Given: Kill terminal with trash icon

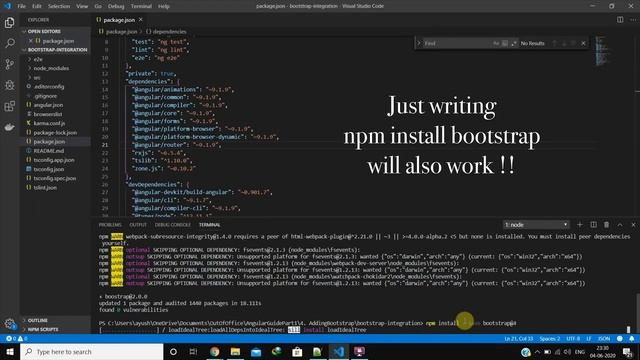Looking at the screenshot, I should pyautogui.click(x=607, y=224).
